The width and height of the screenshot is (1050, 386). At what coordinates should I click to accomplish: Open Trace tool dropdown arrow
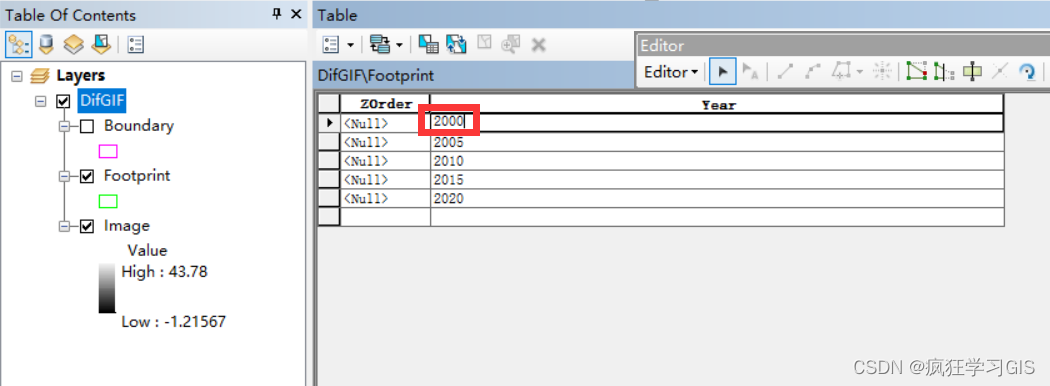point(859,72)
